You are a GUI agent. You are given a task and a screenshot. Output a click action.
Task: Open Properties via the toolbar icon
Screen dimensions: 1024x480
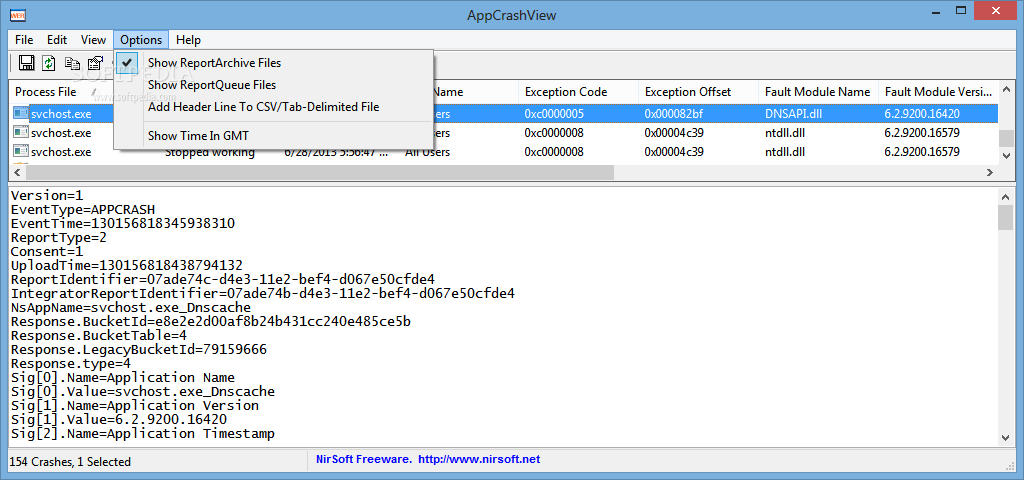[x=95, y=63]
